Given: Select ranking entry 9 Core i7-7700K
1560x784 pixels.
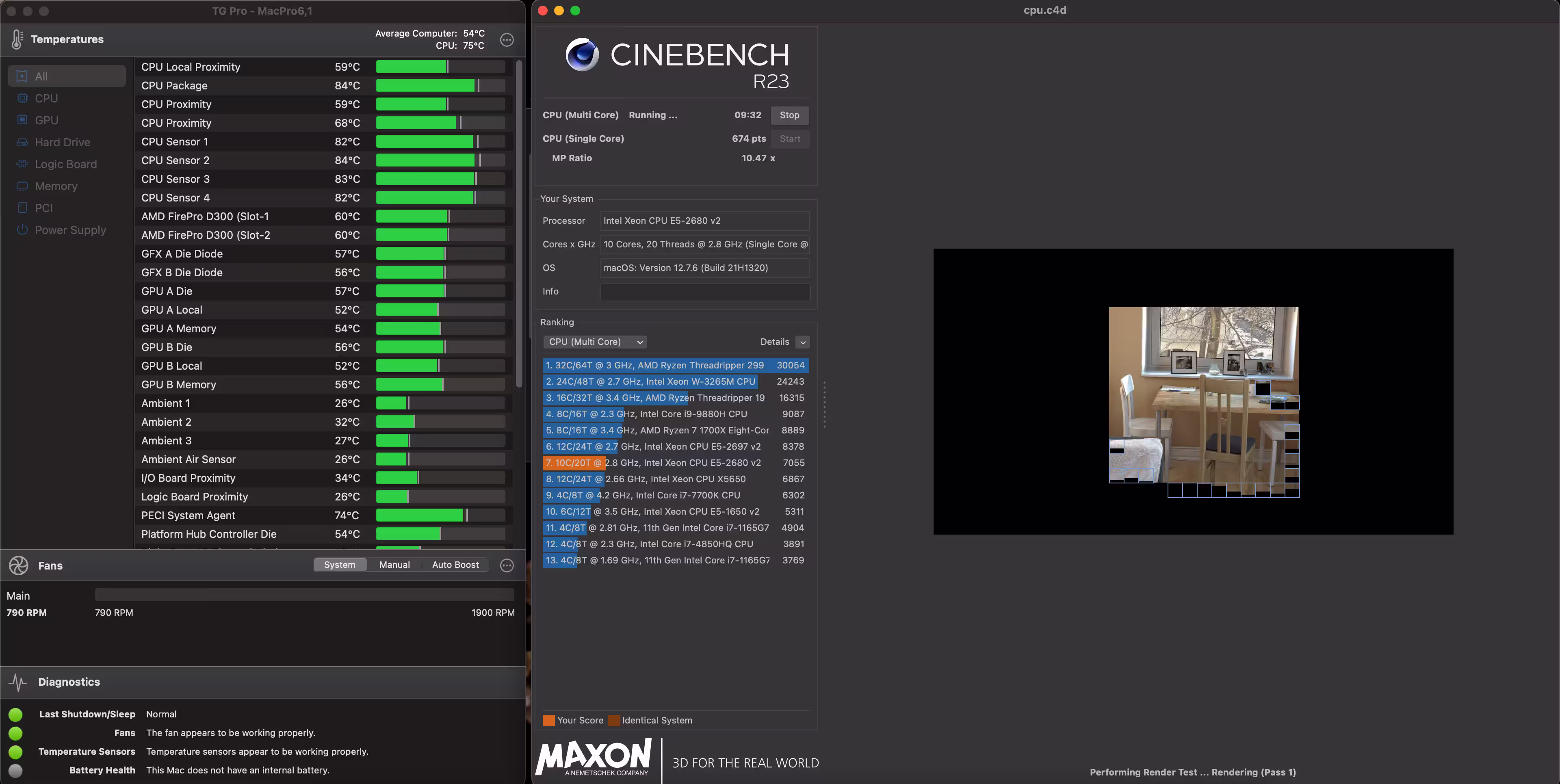Looking at the screenshot, I should click(x=676, y=495).
